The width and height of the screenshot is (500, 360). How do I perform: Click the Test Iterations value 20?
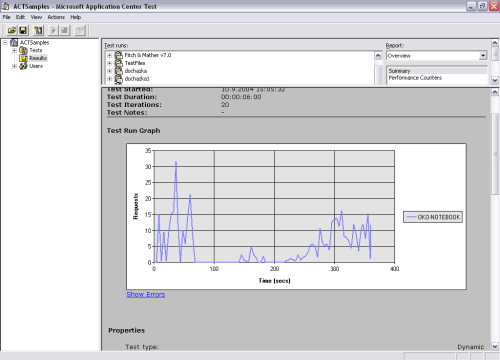[x=225, y=105]
